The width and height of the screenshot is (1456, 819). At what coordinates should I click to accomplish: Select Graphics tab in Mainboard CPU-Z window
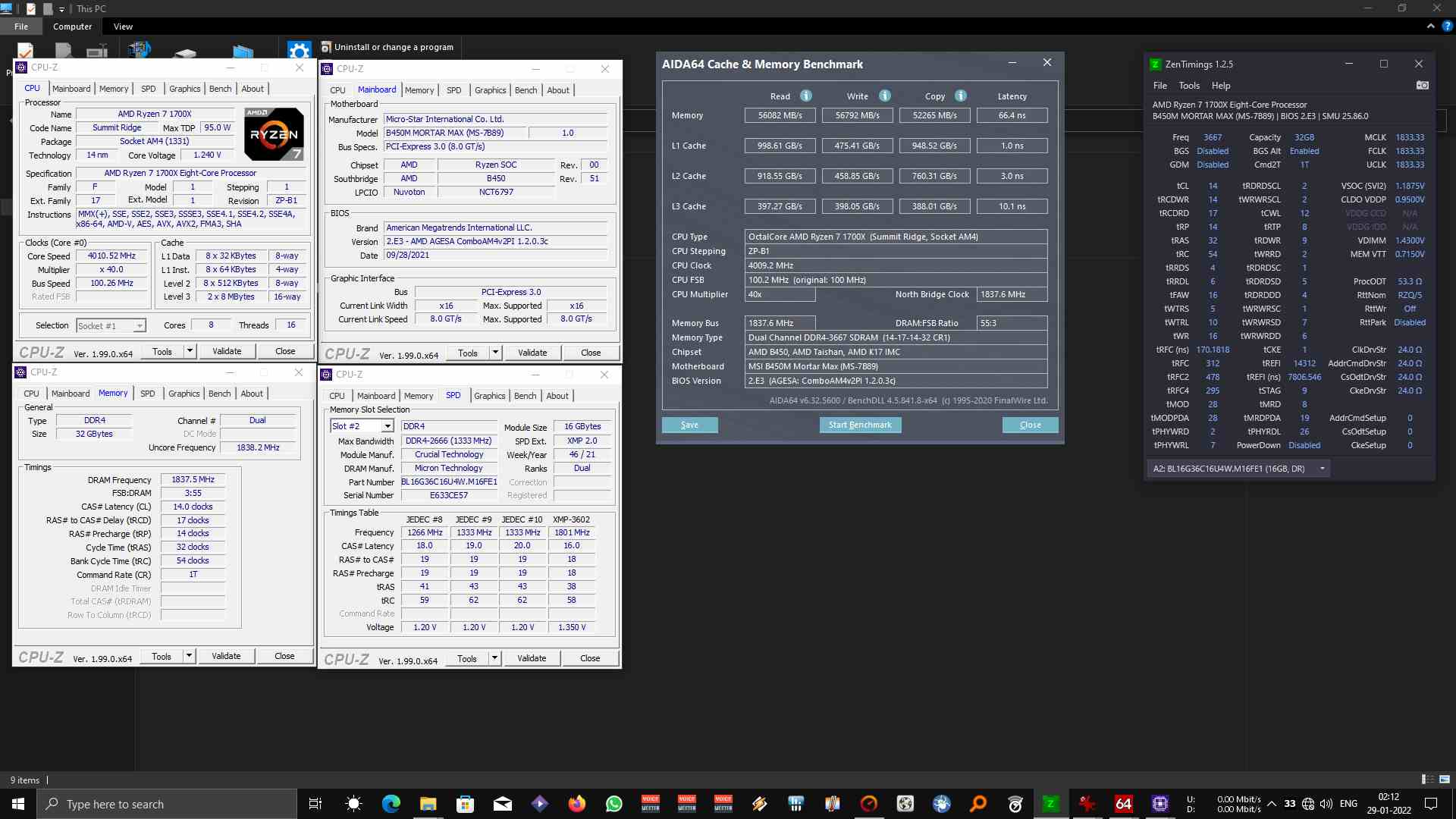[491, 90]
